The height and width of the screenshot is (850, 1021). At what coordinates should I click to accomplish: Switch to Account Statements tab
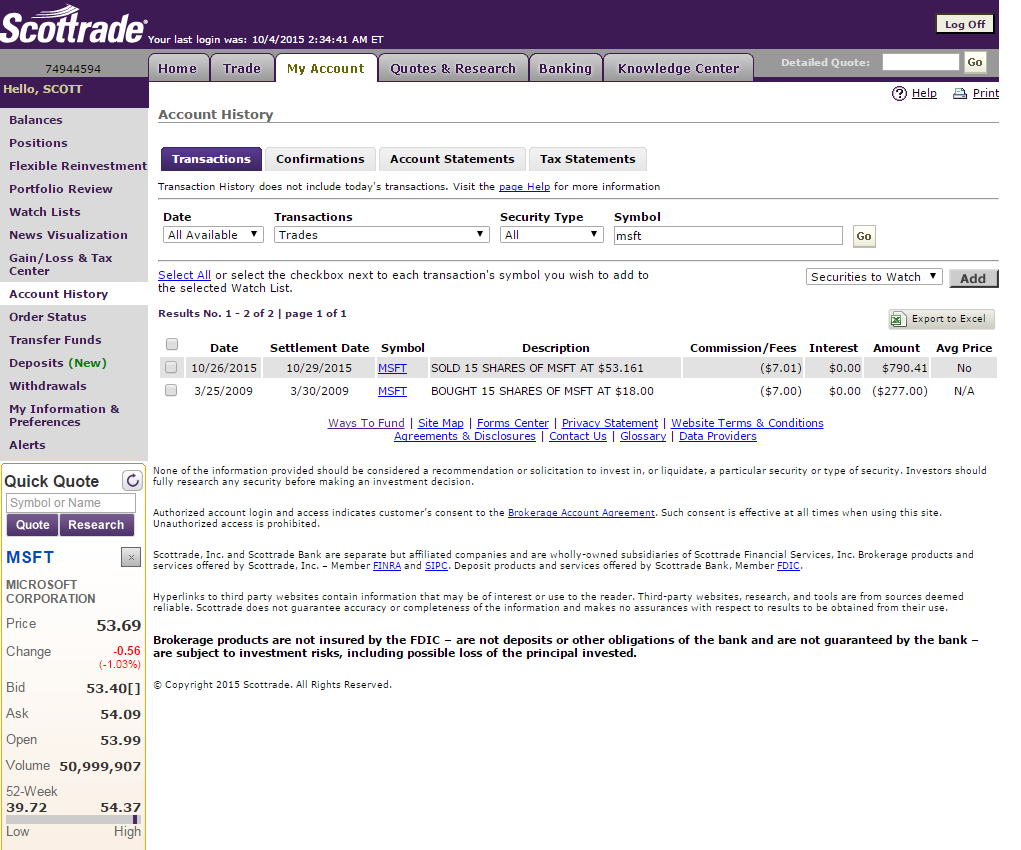point(452,159)
